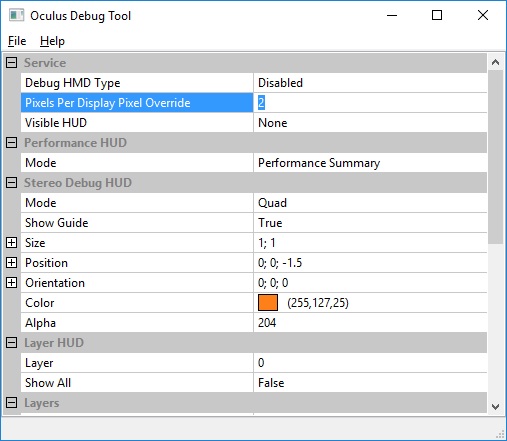This screenshot has height=441, width=507.
Task: Click the scrollbar down arrow
Action: pos(495,406)
